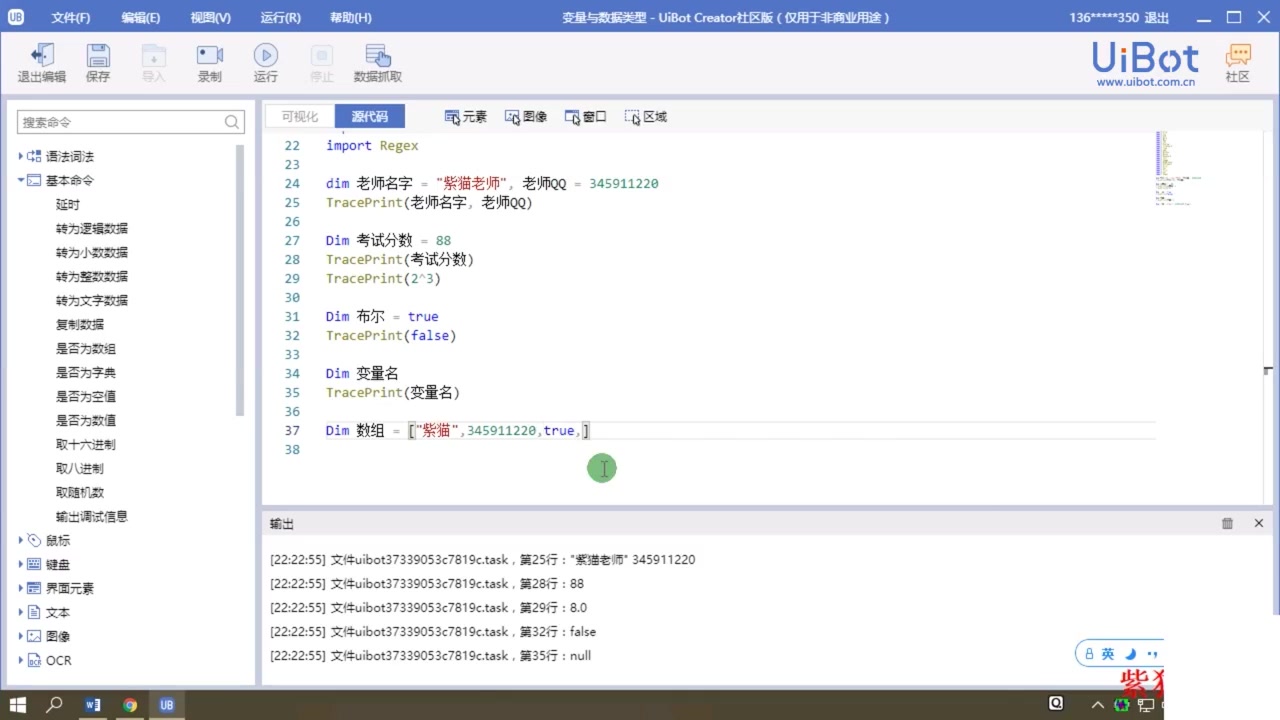Select the 转为逻辑数据 command

92,229
